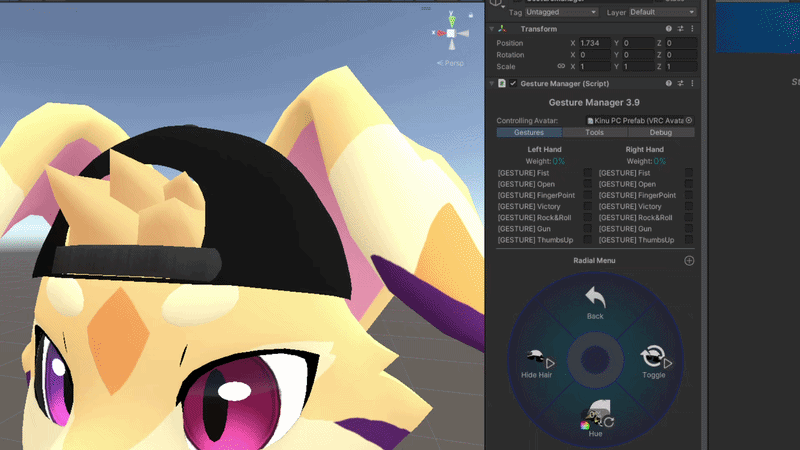Toggle Persp projection label in scene view
The width and height of the screenshot is (800, 450).
pyautogui.click(x=451, y=63)
